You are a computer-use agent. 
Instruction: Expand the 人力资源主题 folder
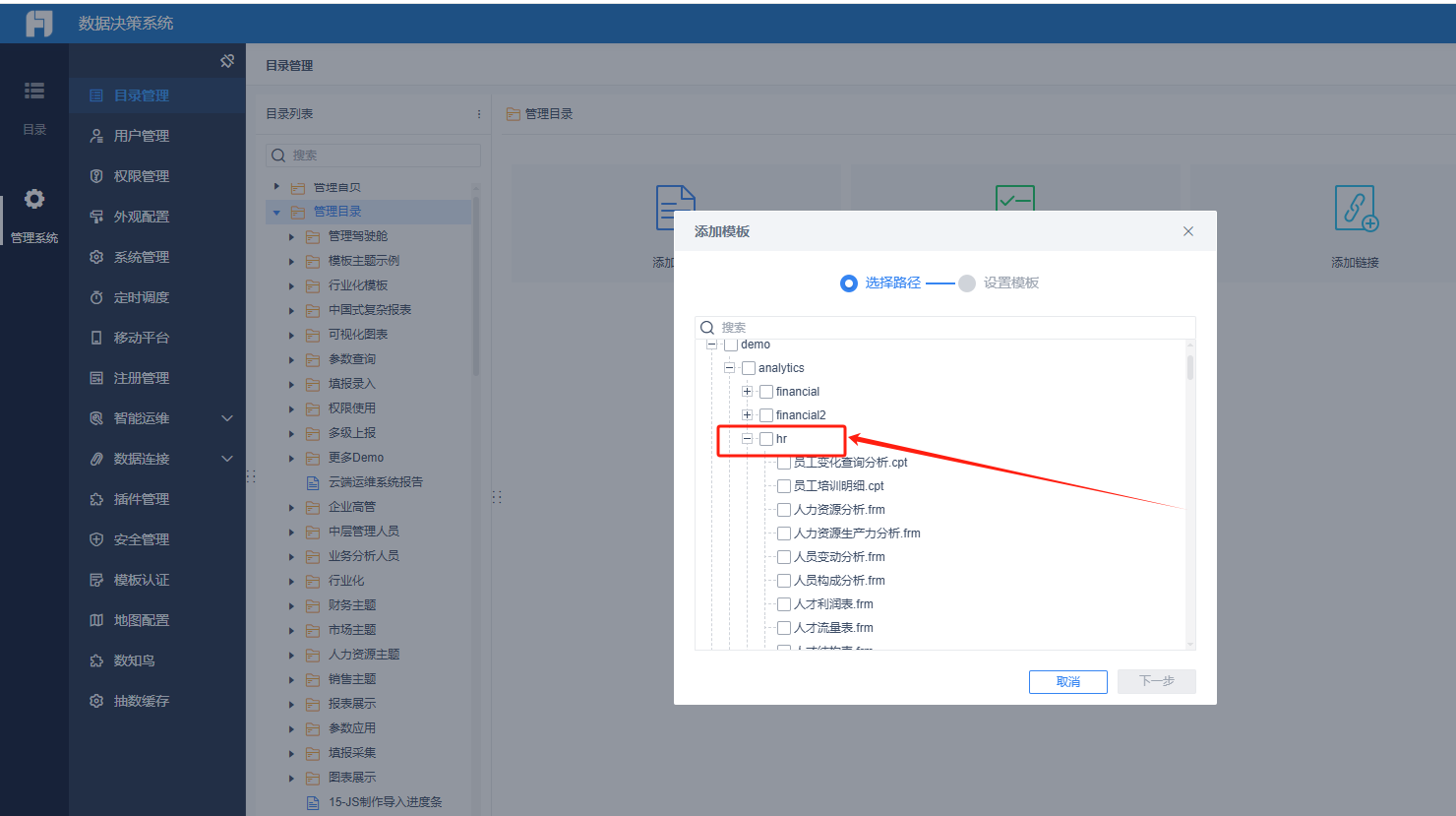point(291,655)
